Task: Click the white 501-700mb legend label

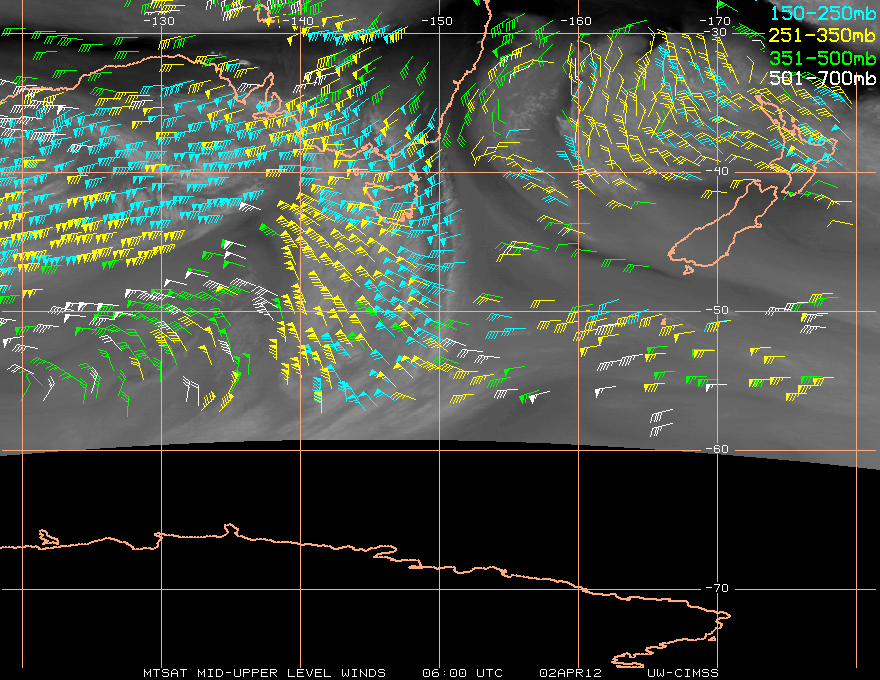Action: [x=822, y=78]
